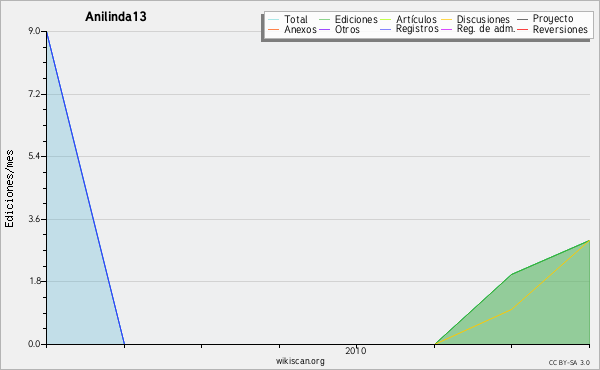Click the y-axis label 3.6
This screenshot has height=370, width=600.
point(34,219)
